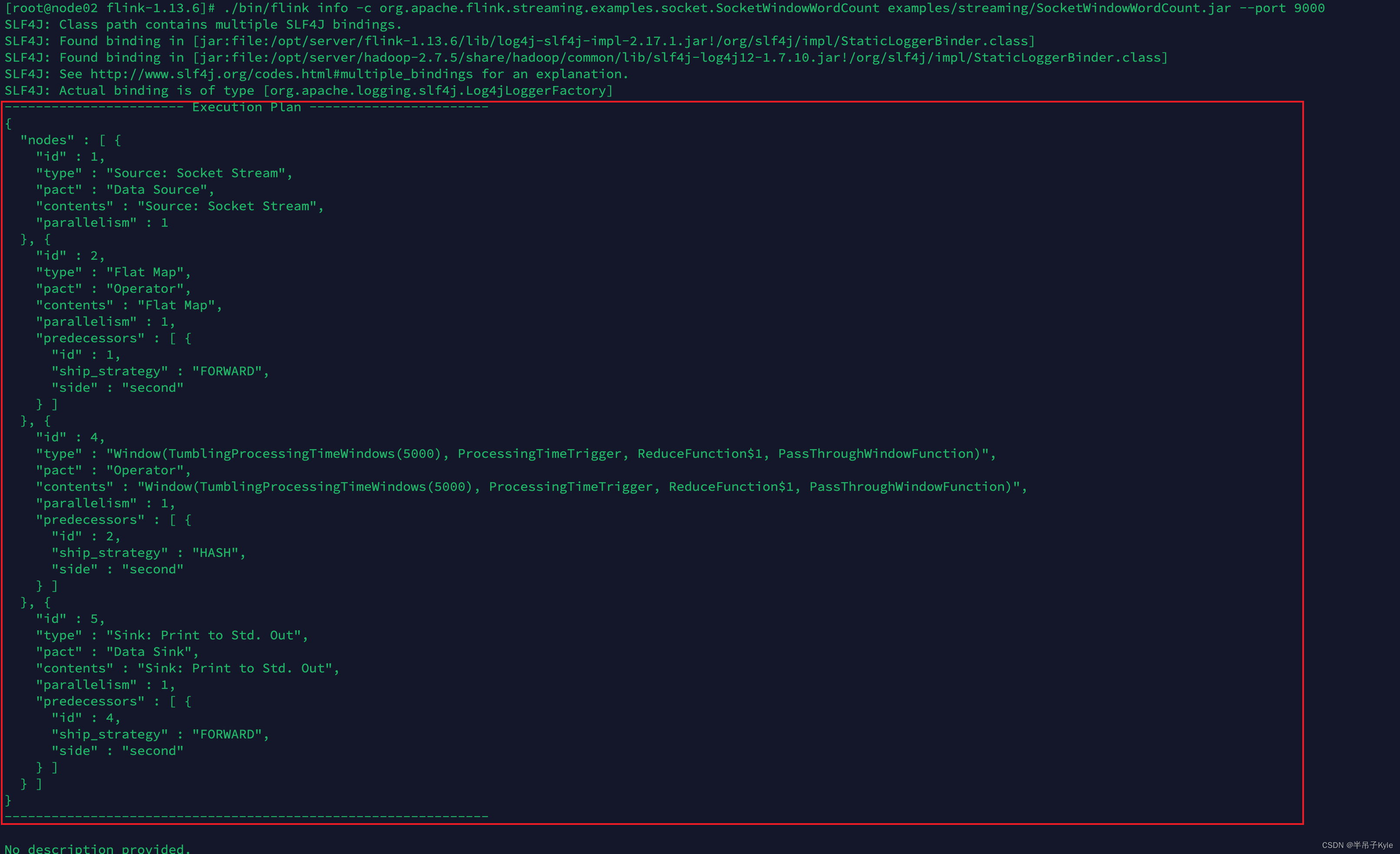Viewport: 1400px width, 854px height.
Task: Click '"contents" : "Sink: Print to Std. Out"' line
Action: click(188, 668)
